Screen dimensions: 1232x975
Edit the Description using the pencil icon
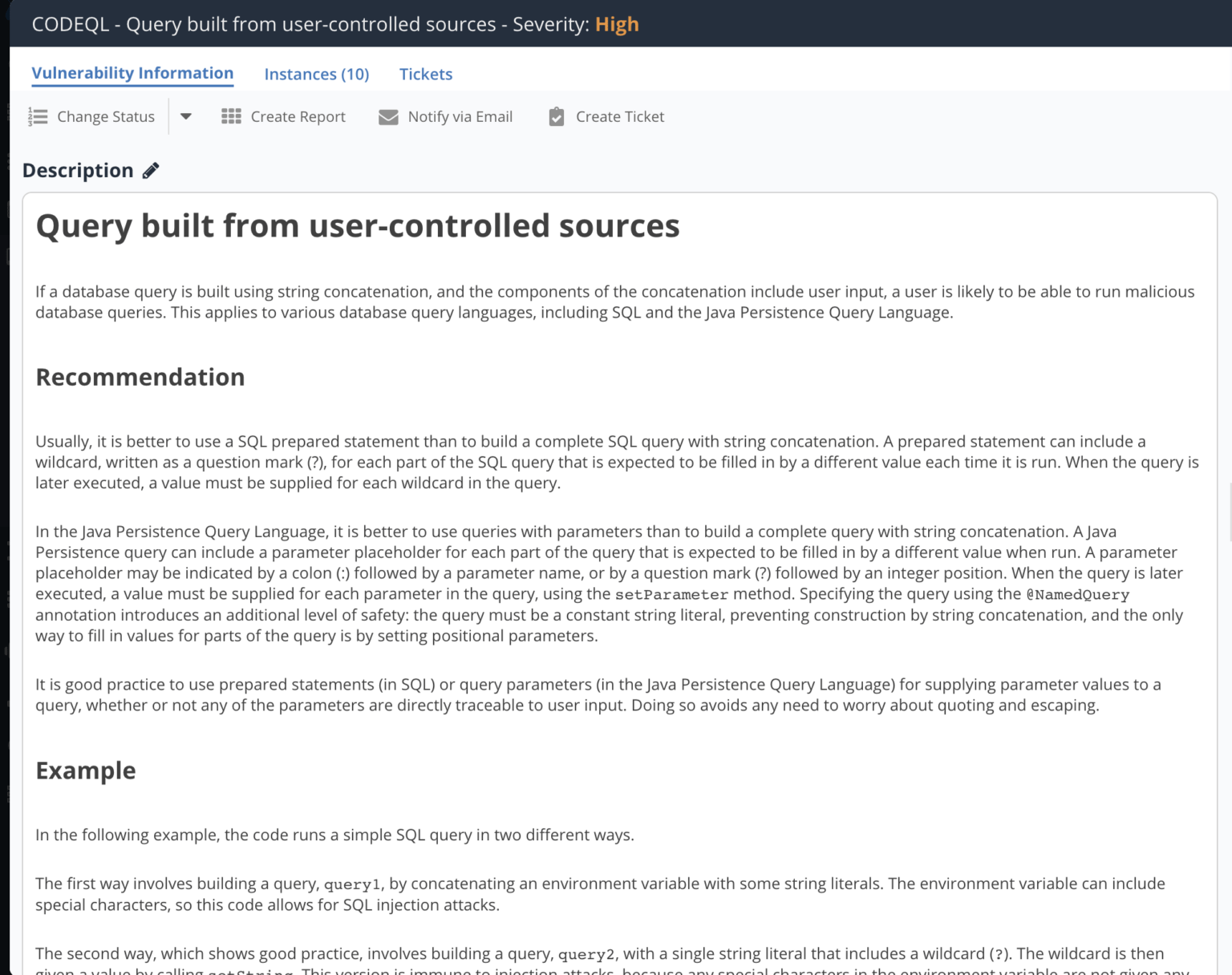[x=150, y=169]
